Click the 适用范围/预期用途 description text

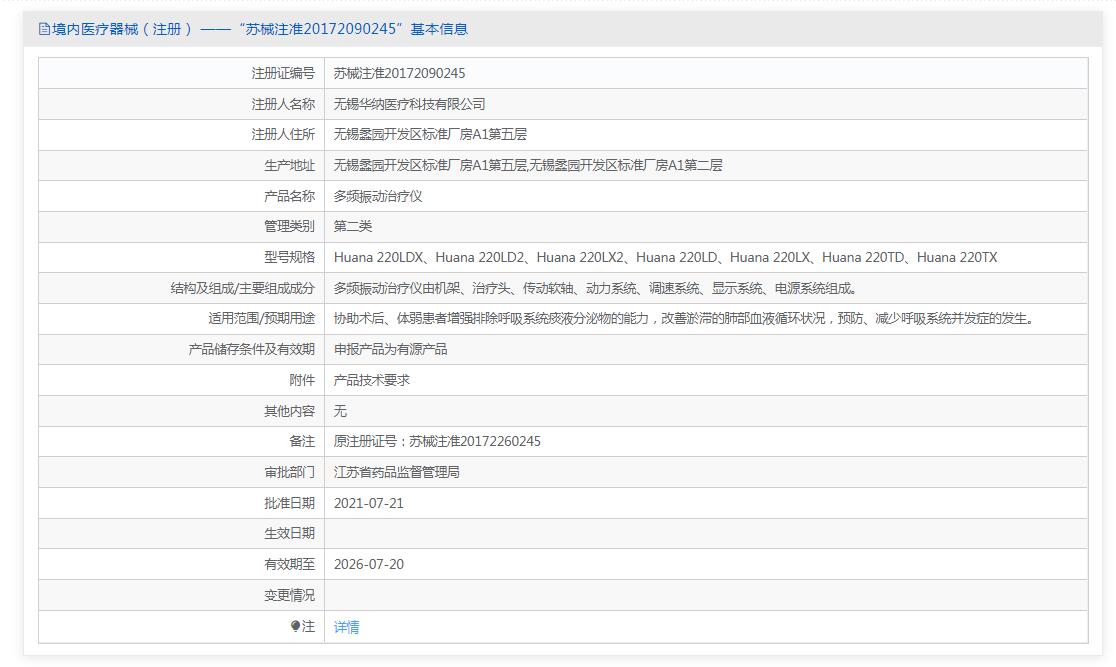(683, 318)
